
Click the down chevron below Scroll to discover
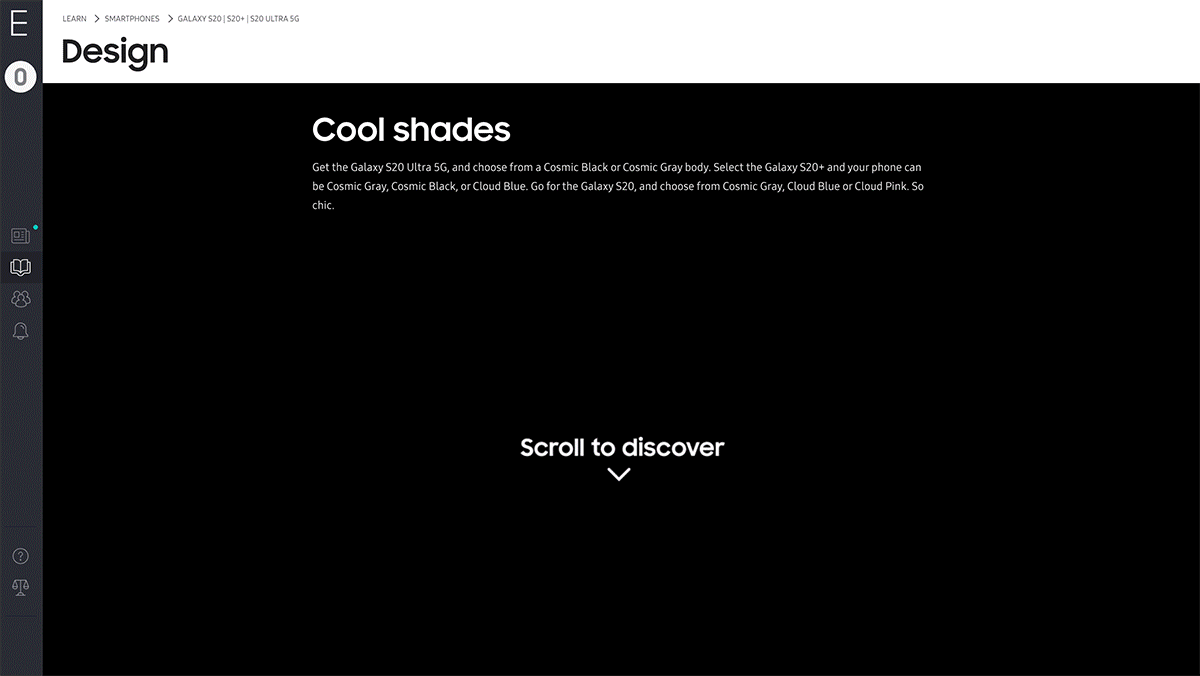[x=619, y=474]
